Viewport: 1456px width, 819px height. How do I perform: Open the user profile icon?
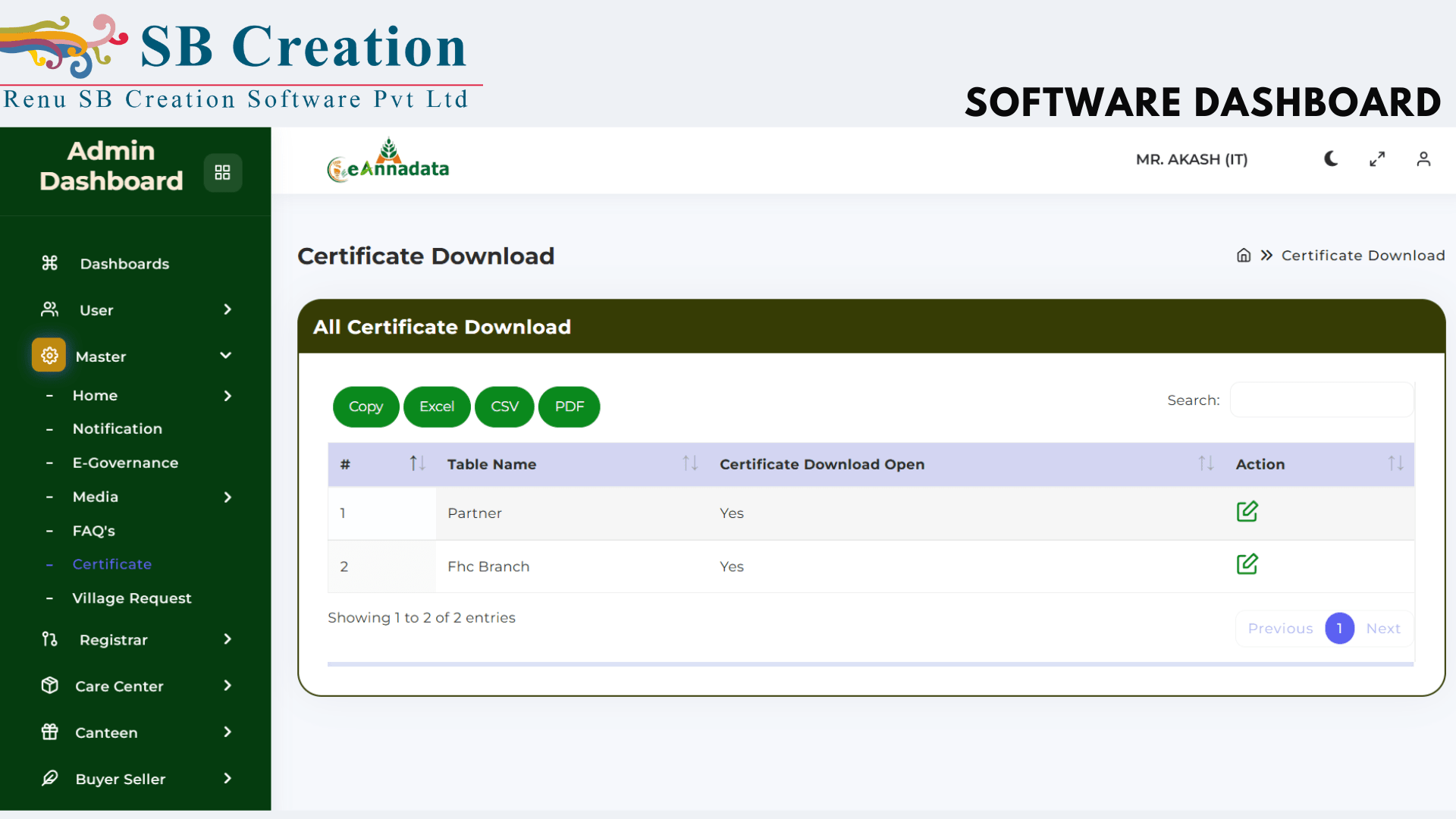point(1423,158)
